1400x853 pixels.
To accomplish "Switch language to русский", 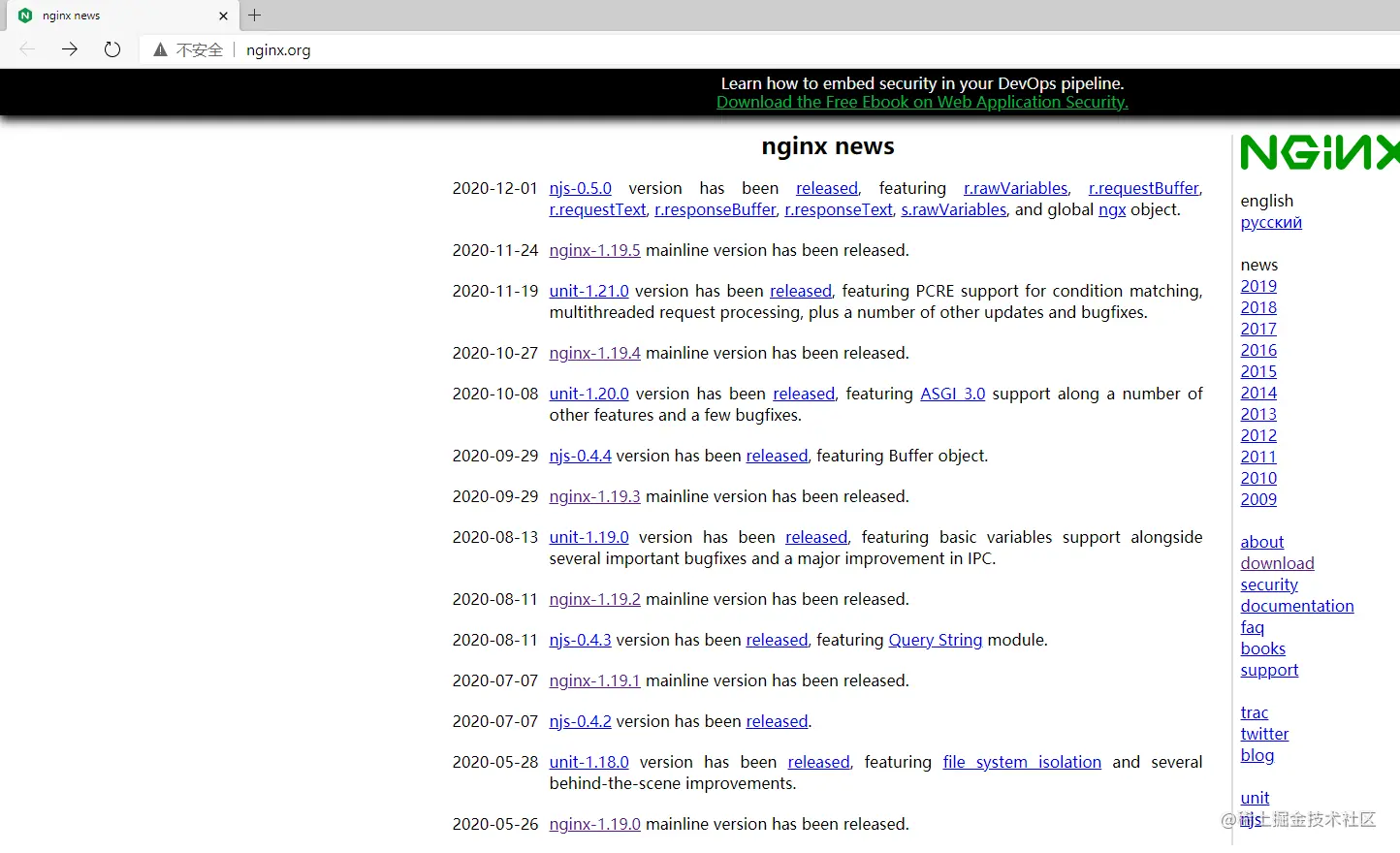I will [x=1271, y=223].
